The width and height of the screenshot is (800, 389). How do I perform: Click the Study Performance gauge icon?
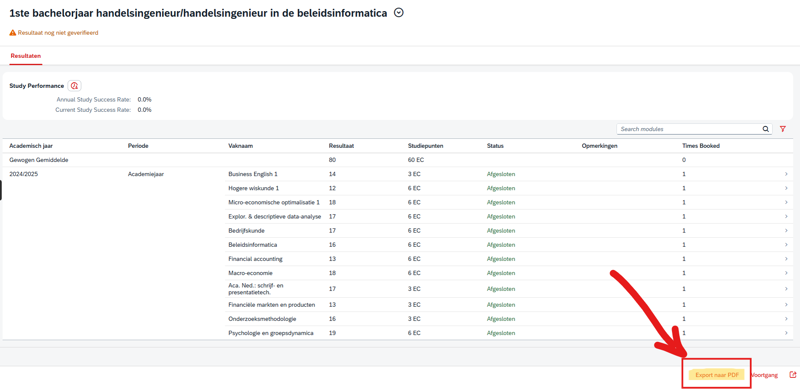74,86
